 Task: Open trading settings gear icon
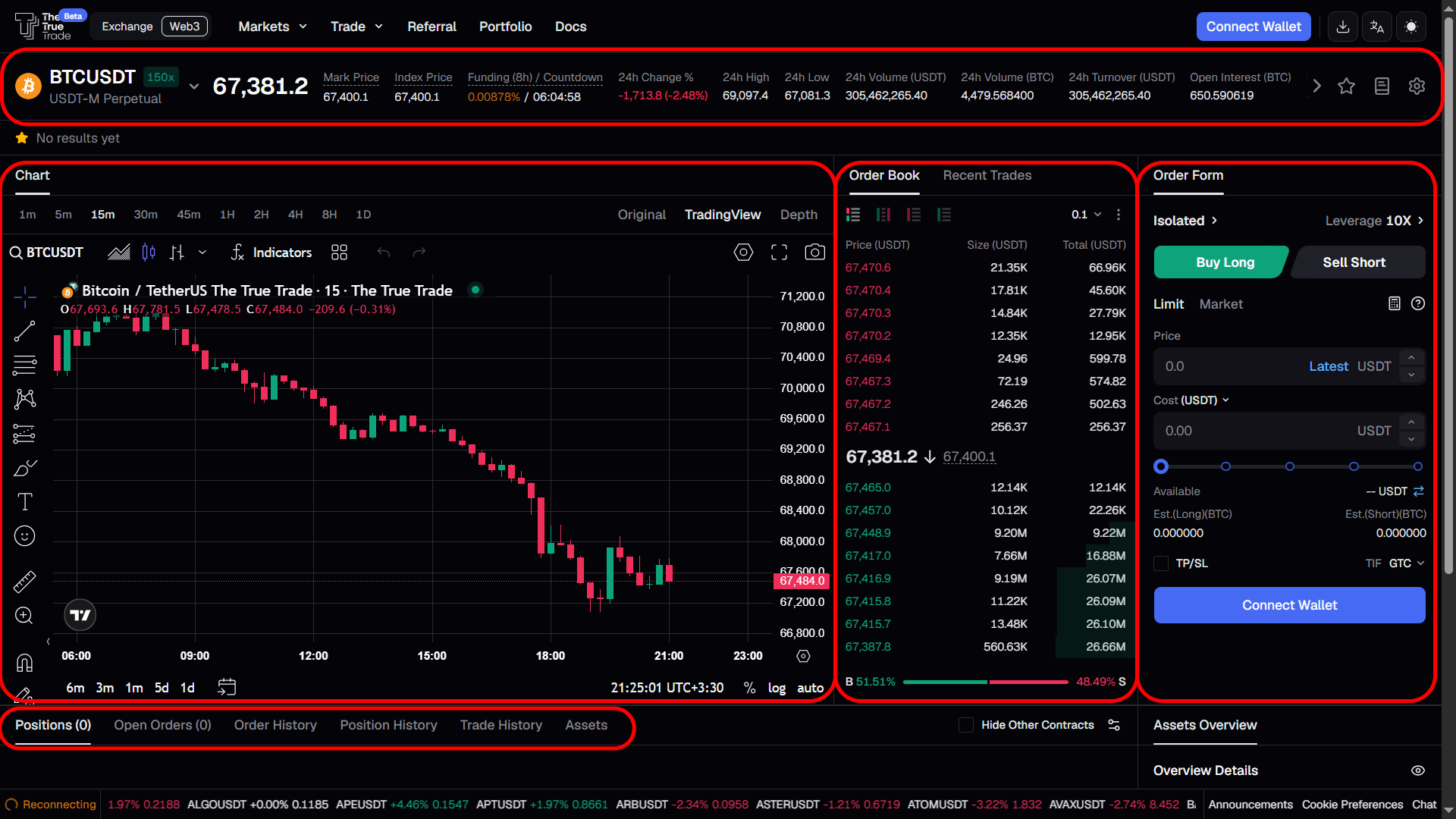coord(1417,86)
